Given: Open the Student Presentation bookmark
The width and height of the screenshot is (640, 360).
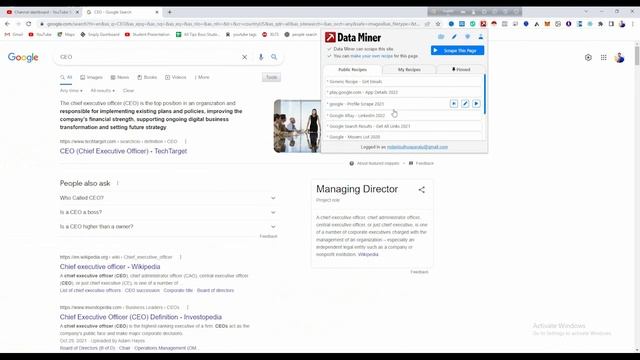Looking at the screenshot, I should pos(147,35).
